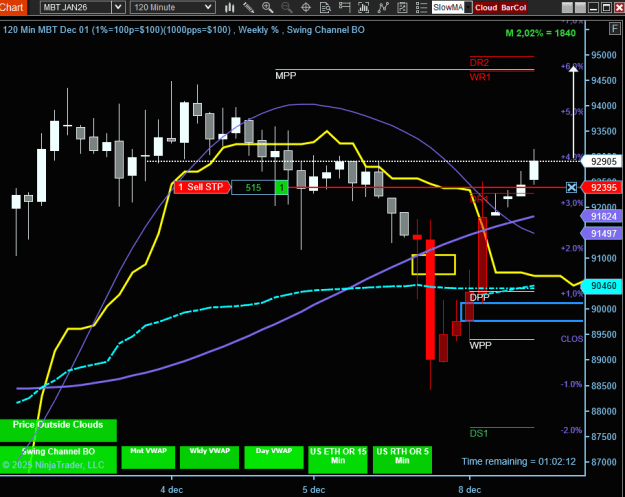Click the 4 dec date label
This screenshot has width=625, height=497.
[x=172, y=489]
